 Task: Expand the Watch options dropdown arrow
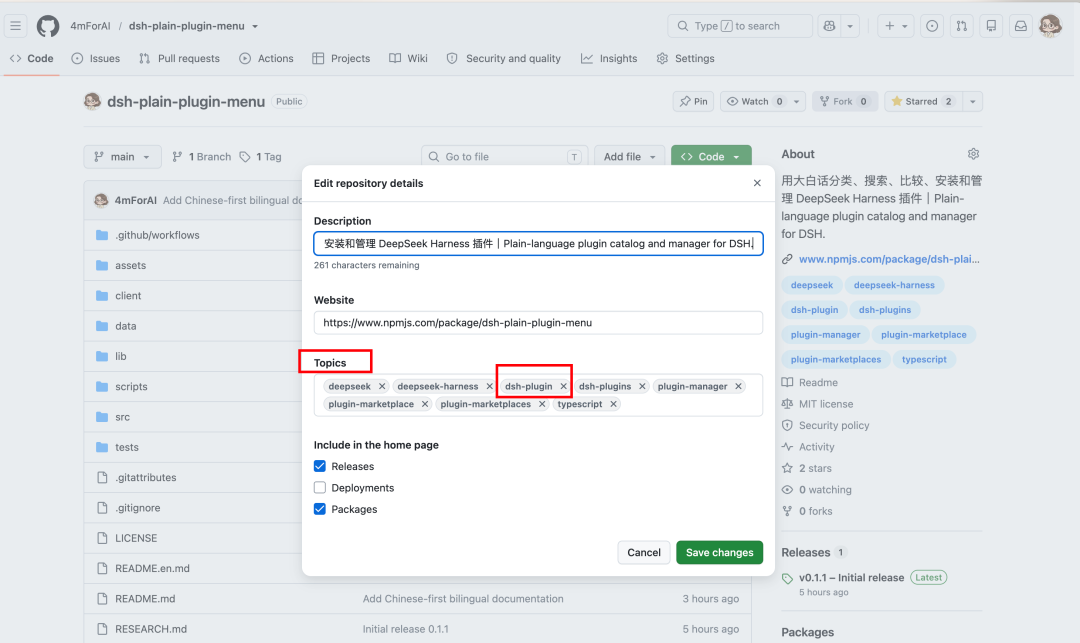coord(797,101)
